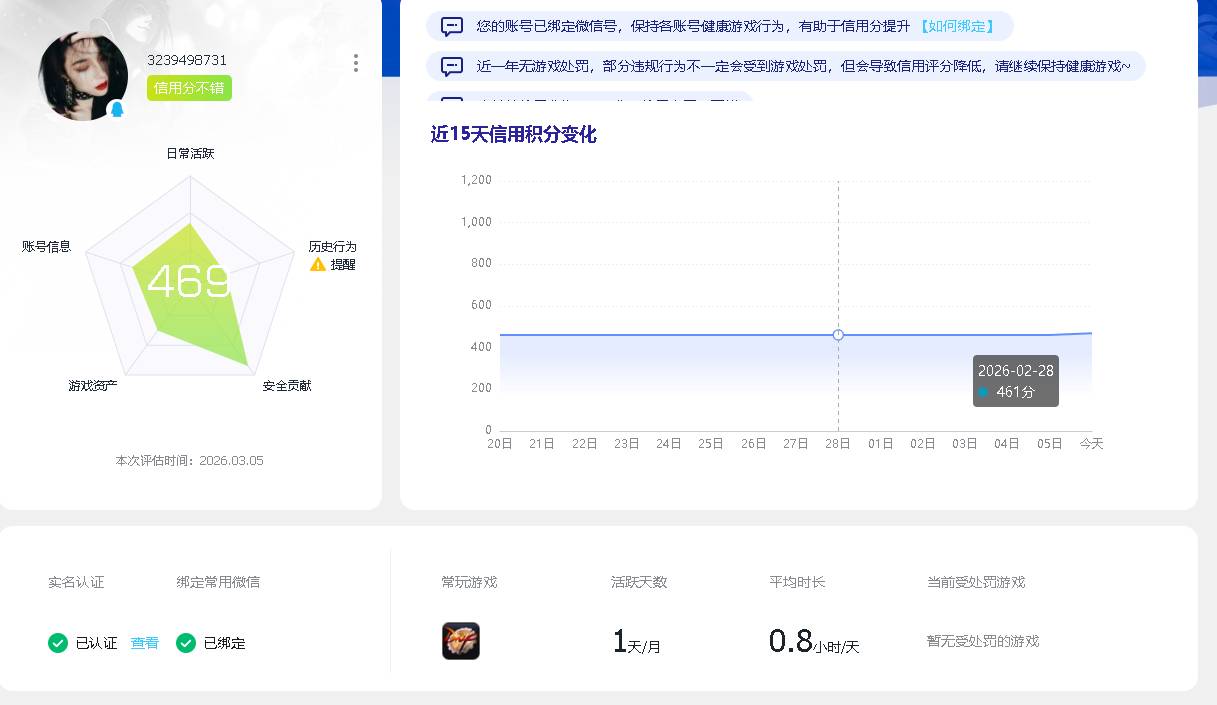
Task: Click the user avatar photo
Action: (83, 75)
